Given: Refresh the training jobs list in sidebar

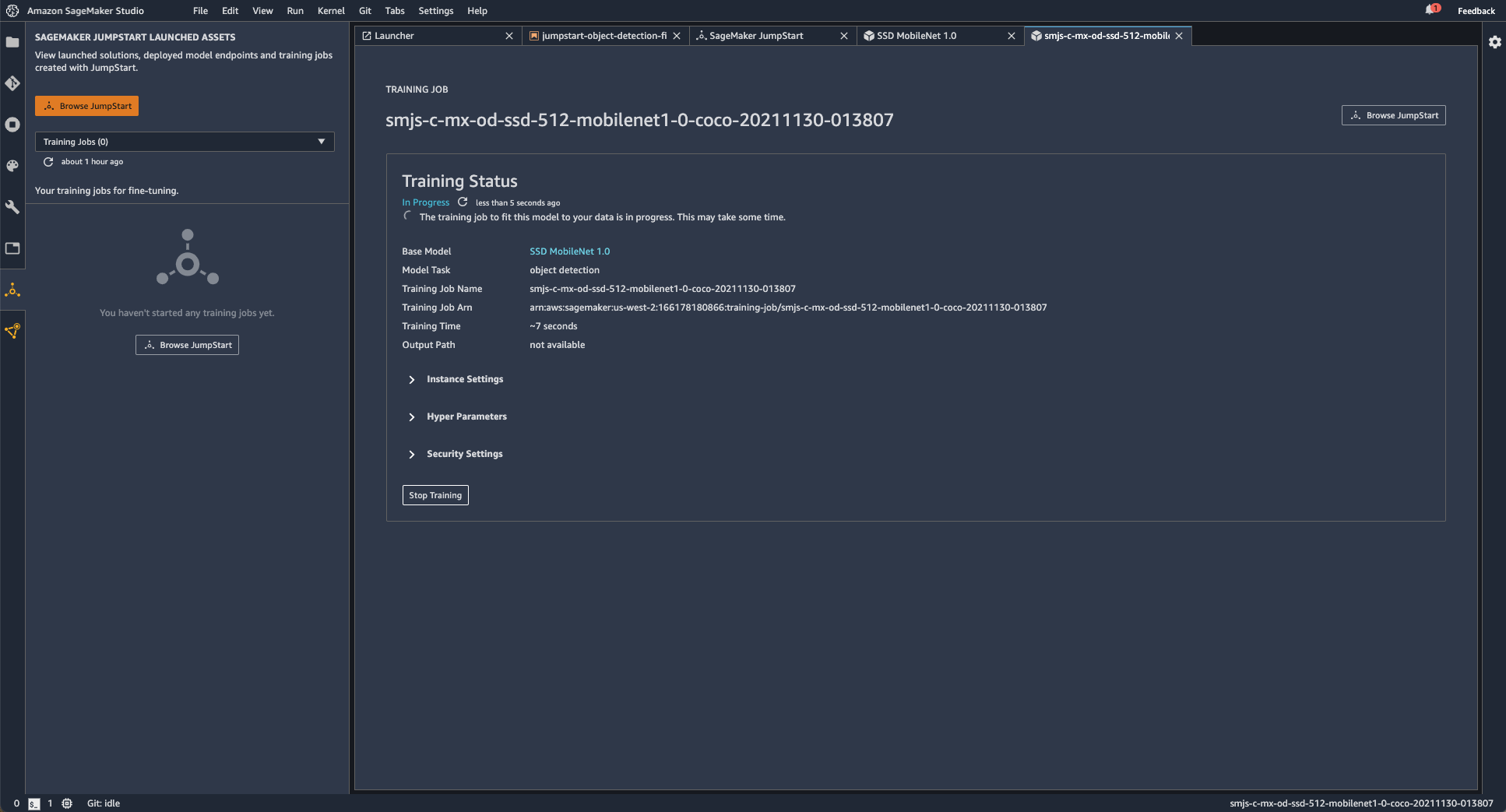Looking at the screenshot, I should (x=48, y=162).
